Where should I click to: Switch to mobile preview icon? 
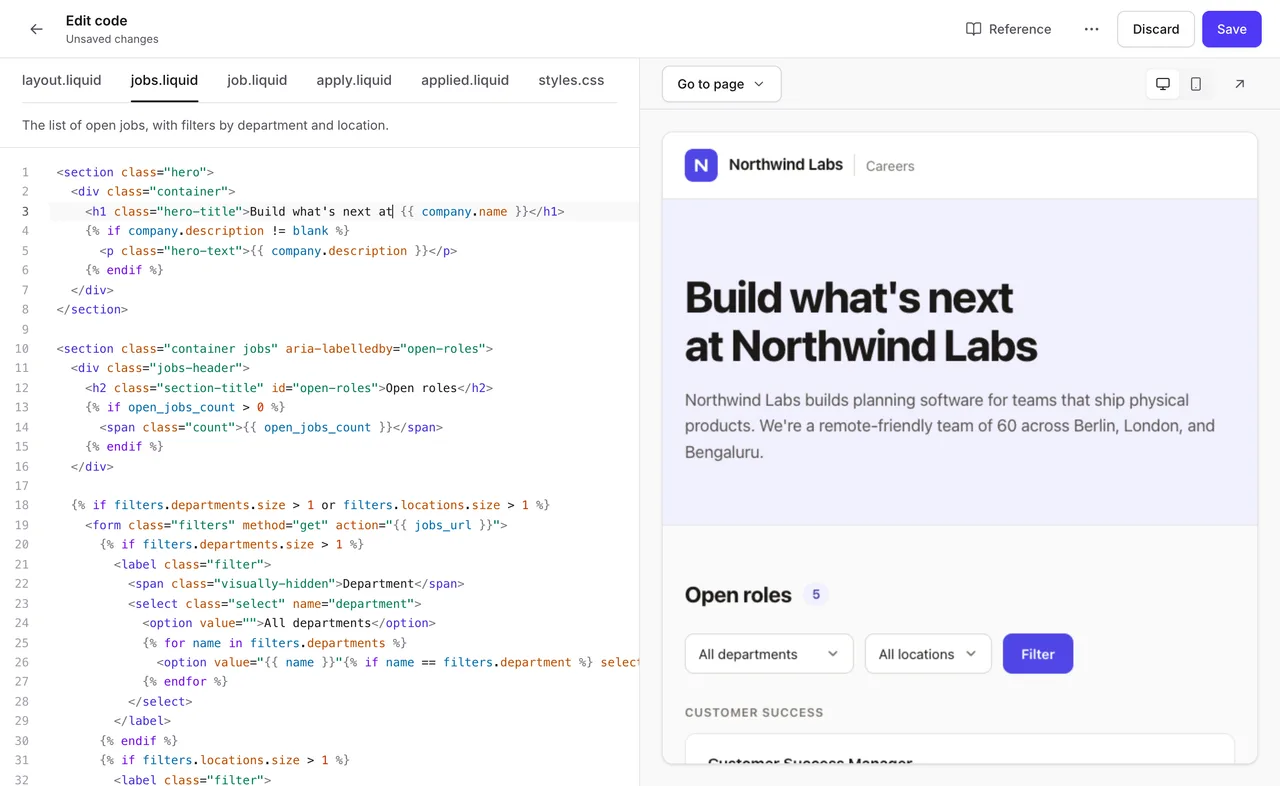[1196, 84]
